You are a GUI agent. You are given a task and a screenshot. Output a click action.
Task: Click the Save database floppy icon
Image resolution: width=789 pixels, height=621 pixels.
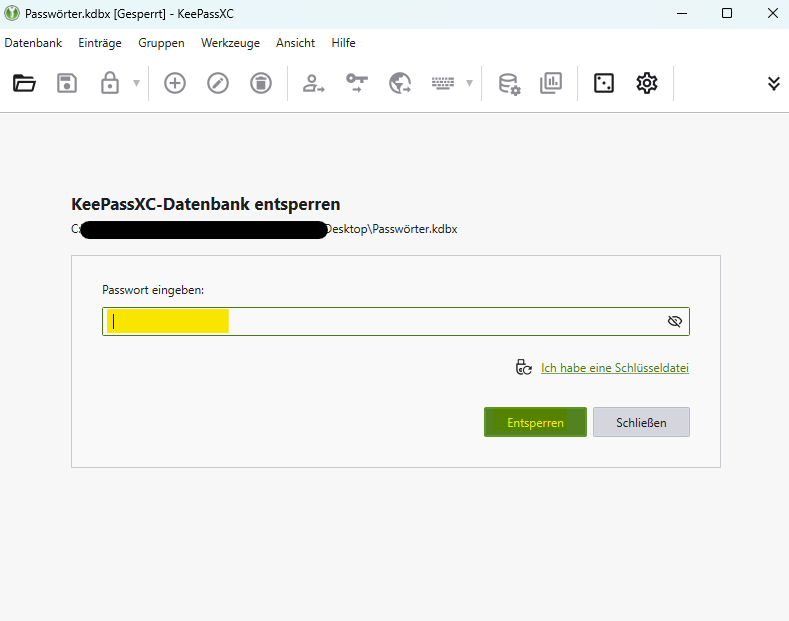point(67,83)
